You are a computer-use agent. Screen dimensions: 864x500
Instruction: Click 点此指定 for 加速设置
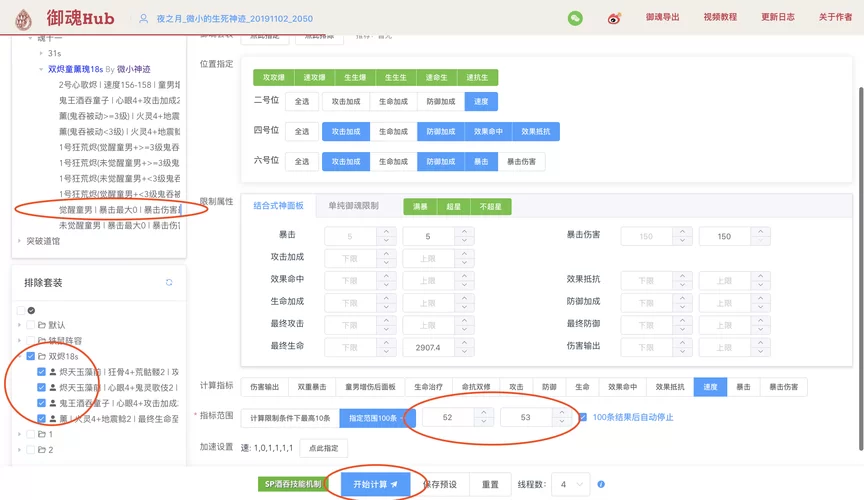[323, 448]
